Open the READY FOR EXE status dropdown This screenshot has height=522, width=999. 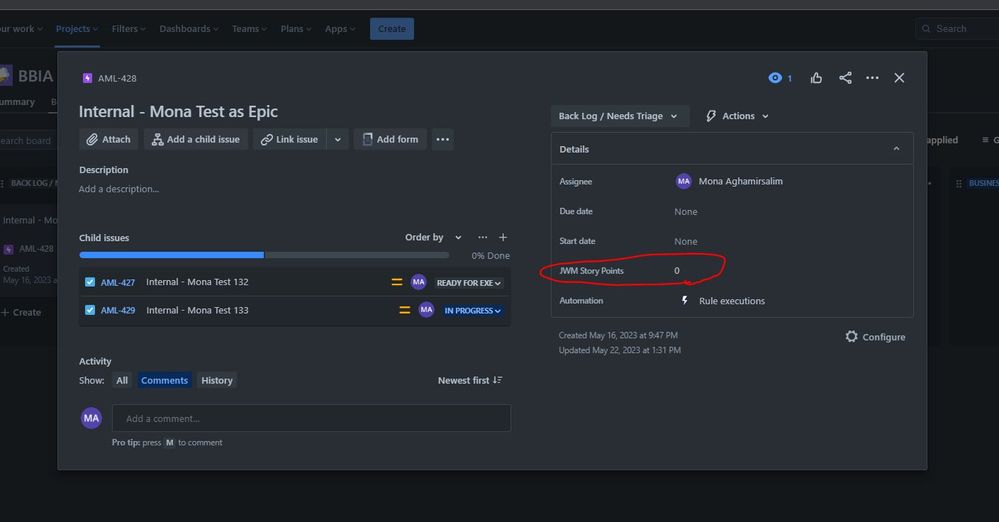coord(469,282)
